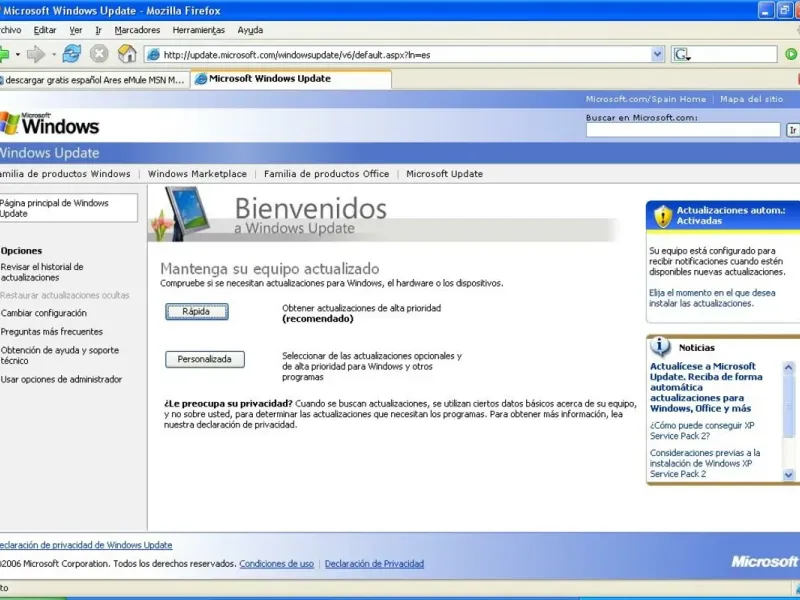
Task: Open the Ver menu
Action: click(76, 30)
